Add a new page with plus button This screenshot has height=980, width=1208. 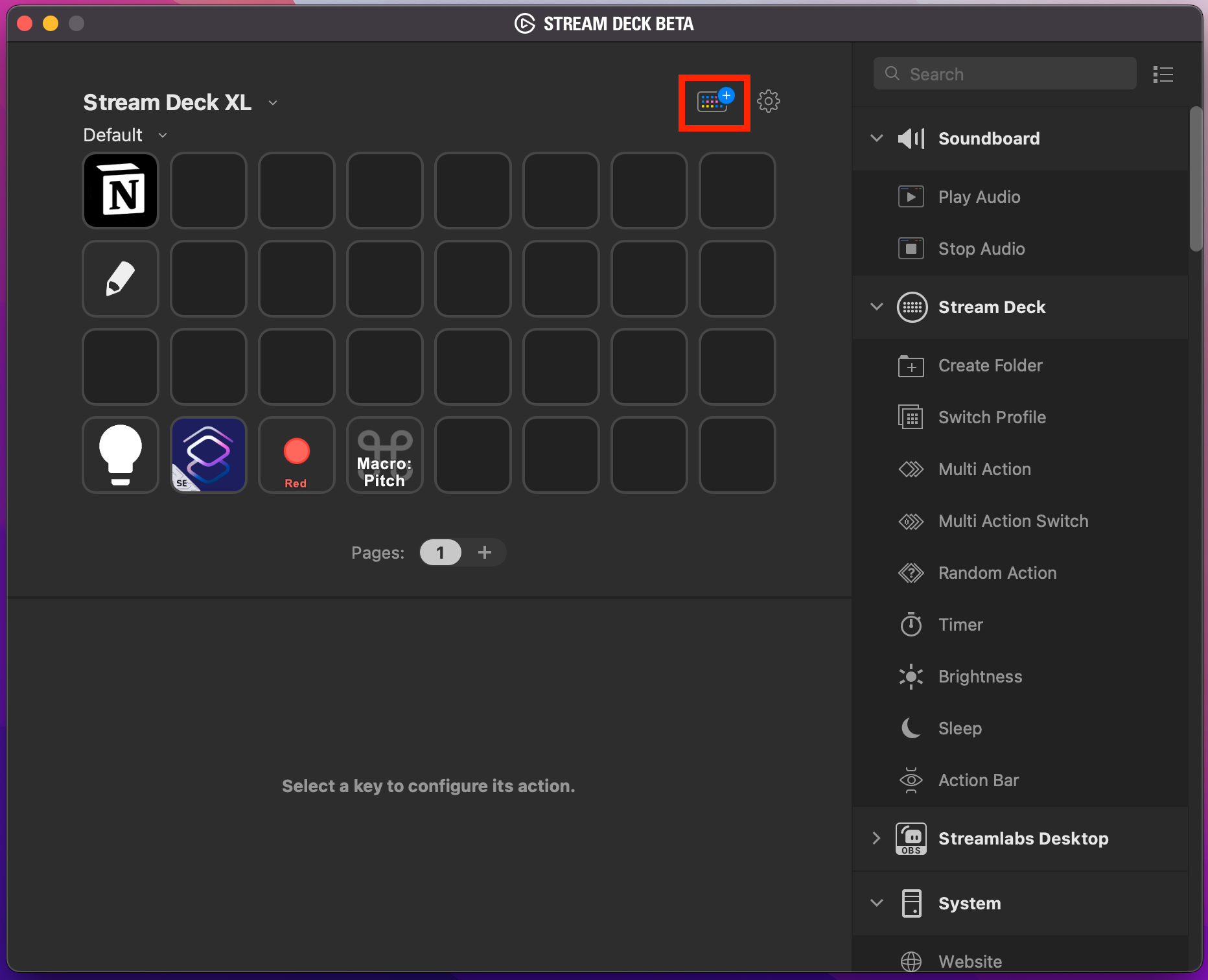[485, 552]
